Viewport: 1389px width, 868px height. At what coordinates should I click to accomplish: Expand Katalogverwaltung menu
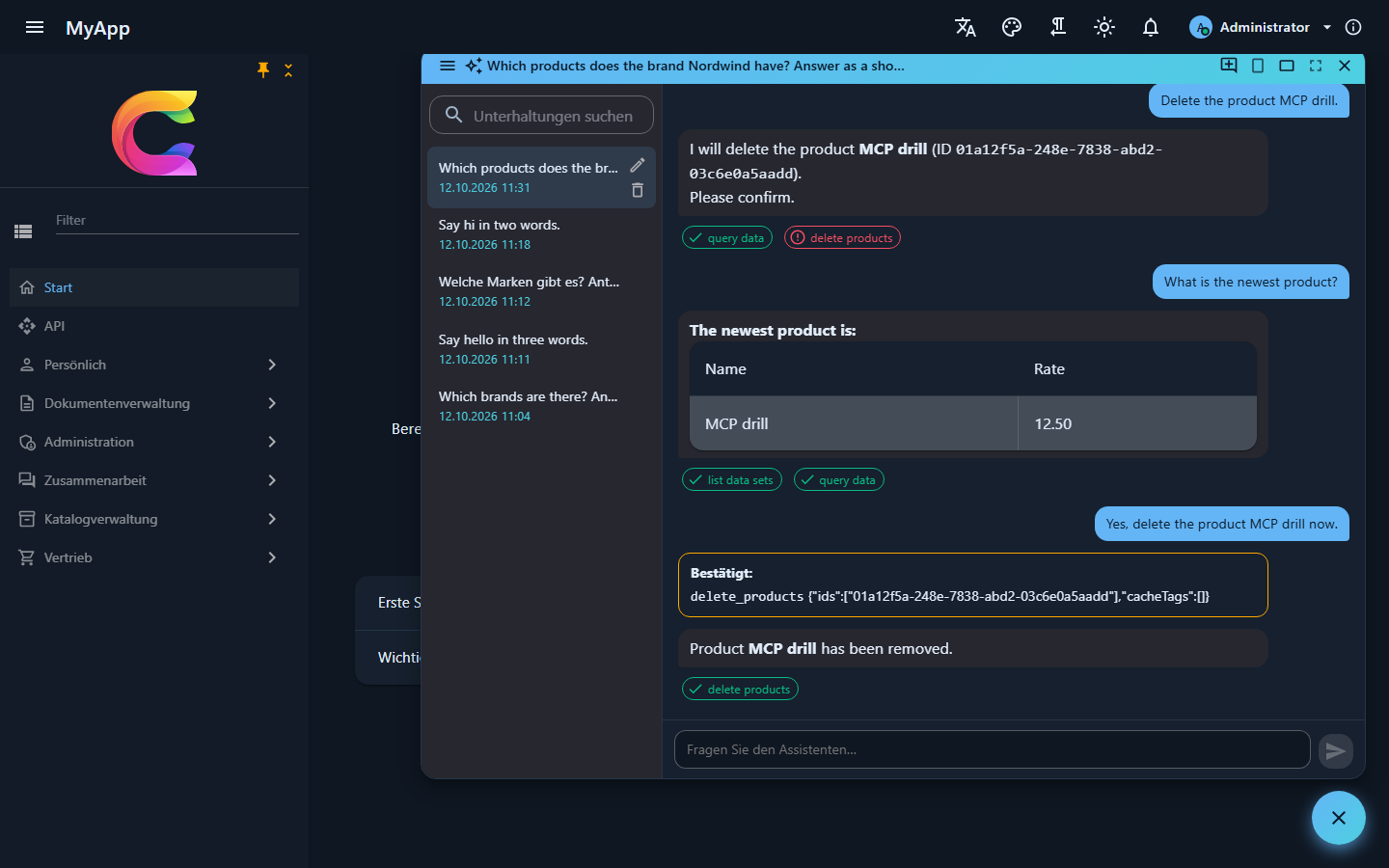[x=154, y=519]
